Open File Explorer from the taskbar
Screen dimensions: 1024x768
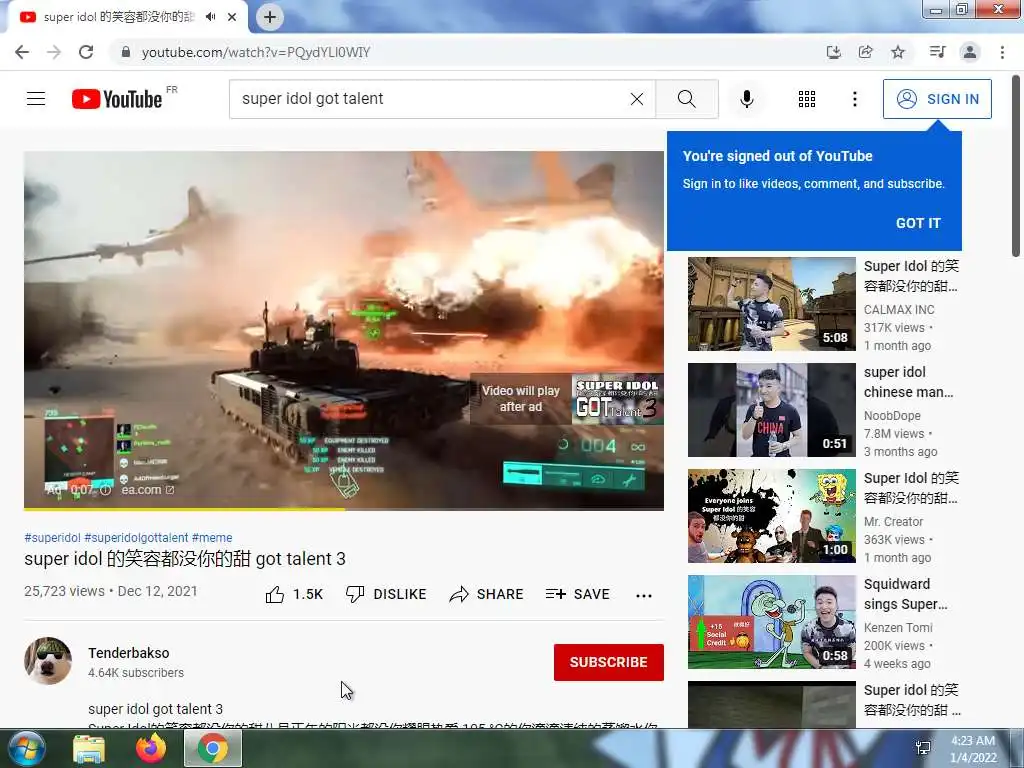tap(89, 748)
